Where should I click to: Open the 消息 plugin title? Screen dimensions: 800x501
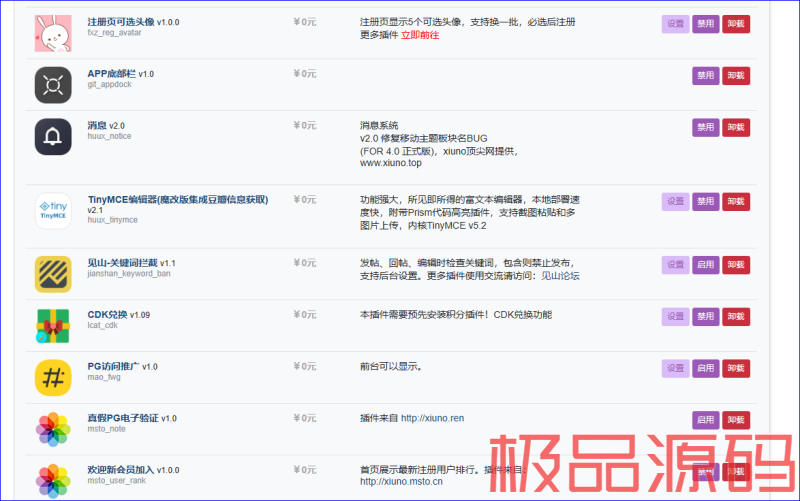pyautogui.click(x=97, y=126)
